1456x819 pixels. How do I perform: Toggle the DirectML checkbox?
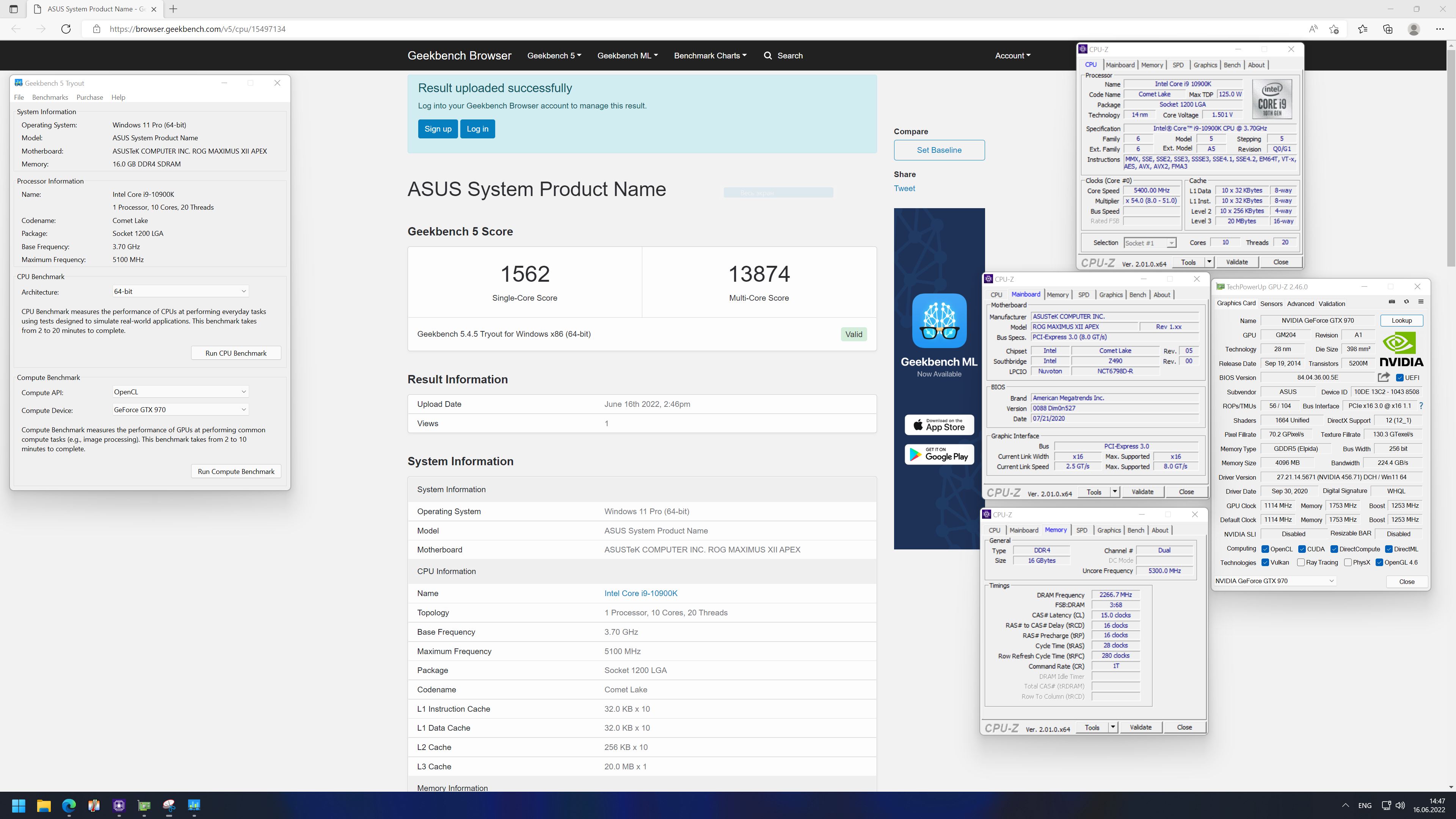pos(1389,549)
